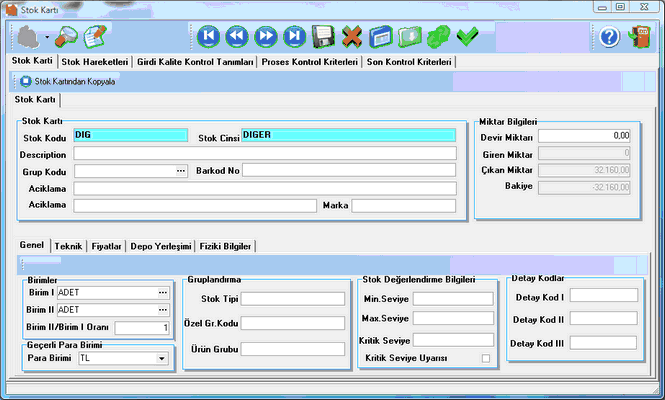665x400 pixels.
Task: Select the top Stok Kartı tab
Action: (x=32, y=61)
